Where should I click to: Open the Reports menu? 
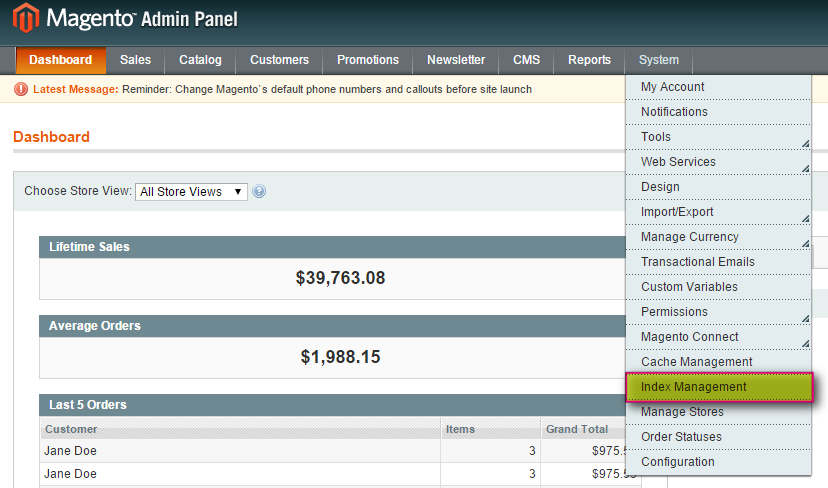589,60
